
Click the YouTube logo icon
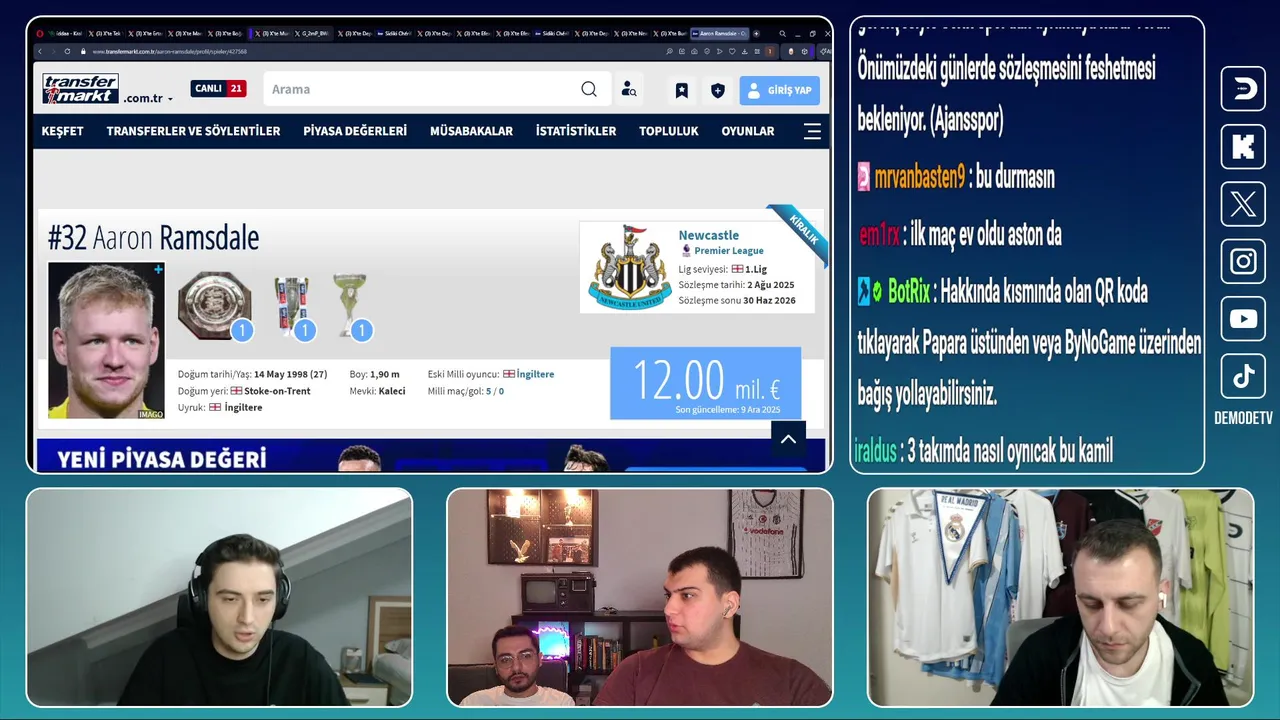(1243, 319)
